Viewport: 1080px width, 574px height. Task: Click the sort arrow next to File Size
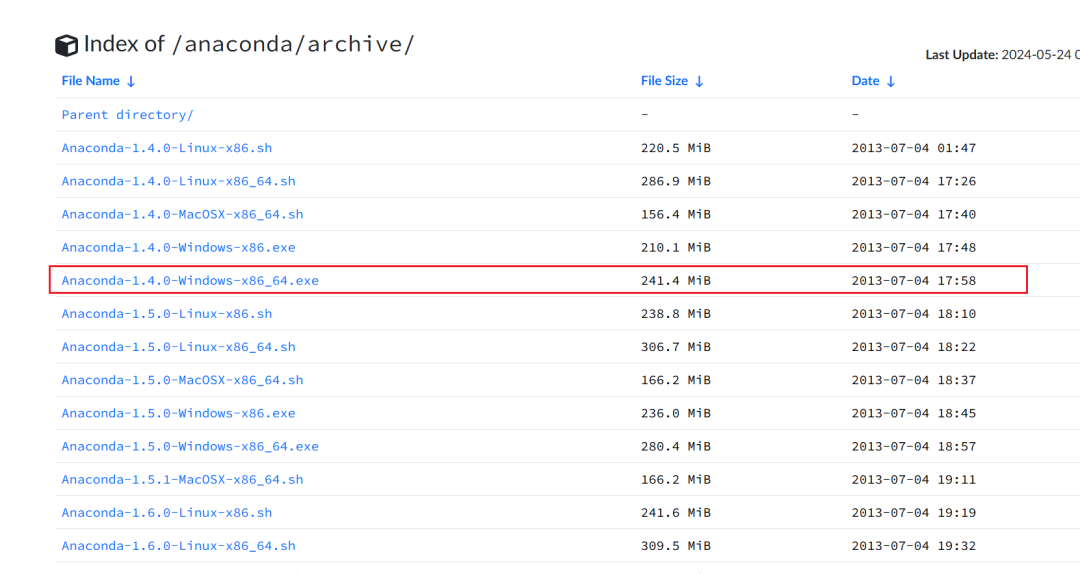pos(699,81)
